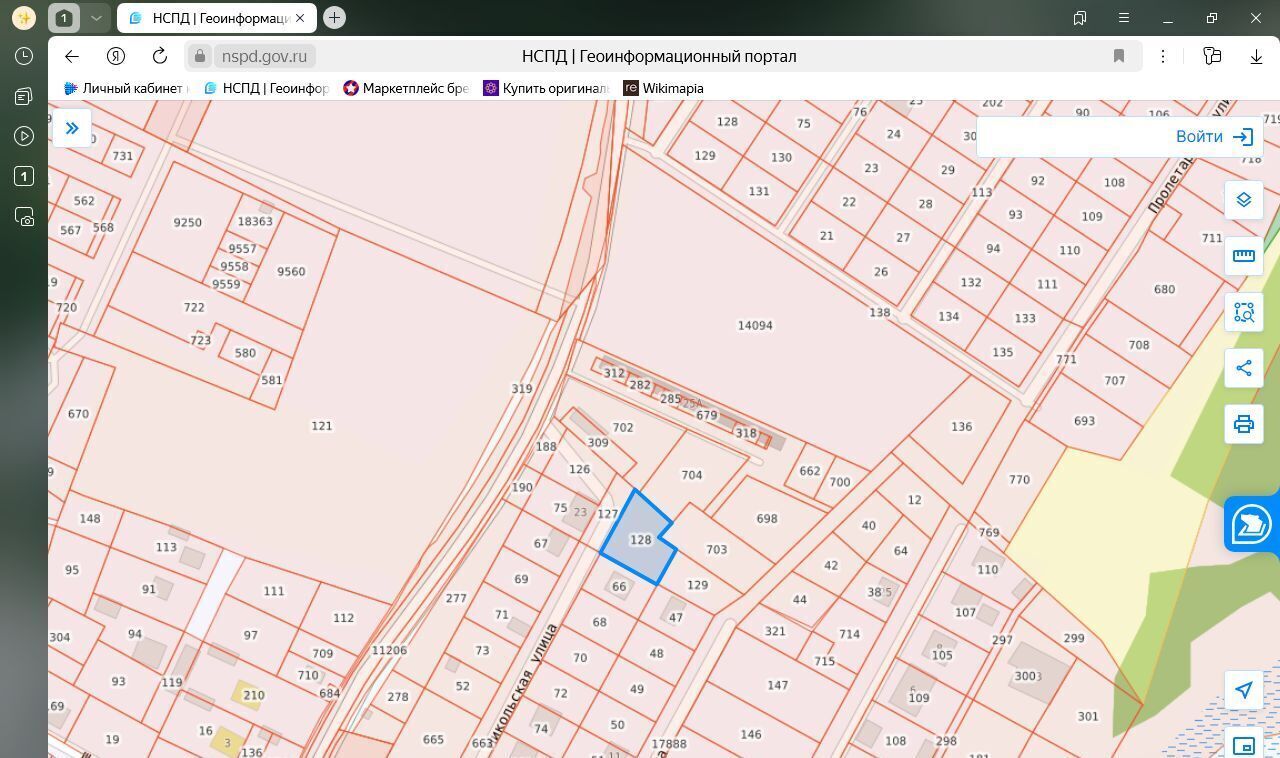Open the Купить оригинал bookmark
The height and width of the screenshot is (758, 1280).
546,88
